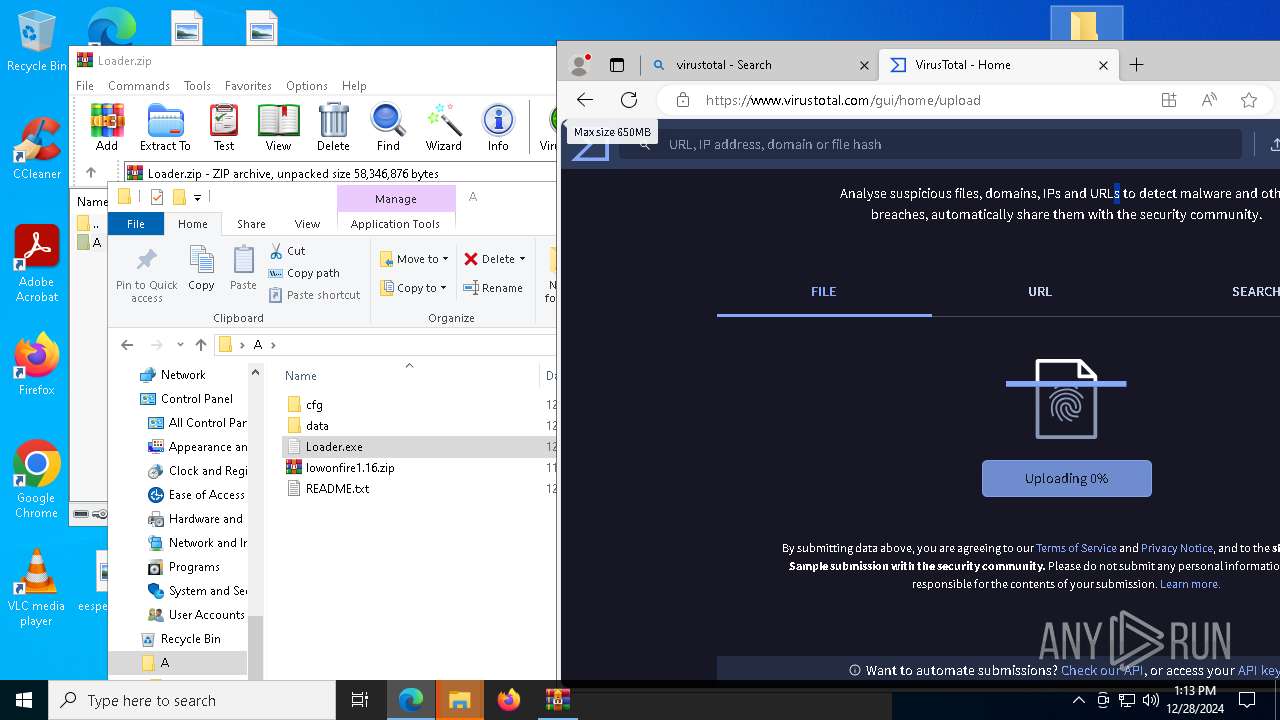This screenshot has width=1280, height=720.
Task: Expand the recent locations dropdown in Explorer
Action: tap(180, 345)
